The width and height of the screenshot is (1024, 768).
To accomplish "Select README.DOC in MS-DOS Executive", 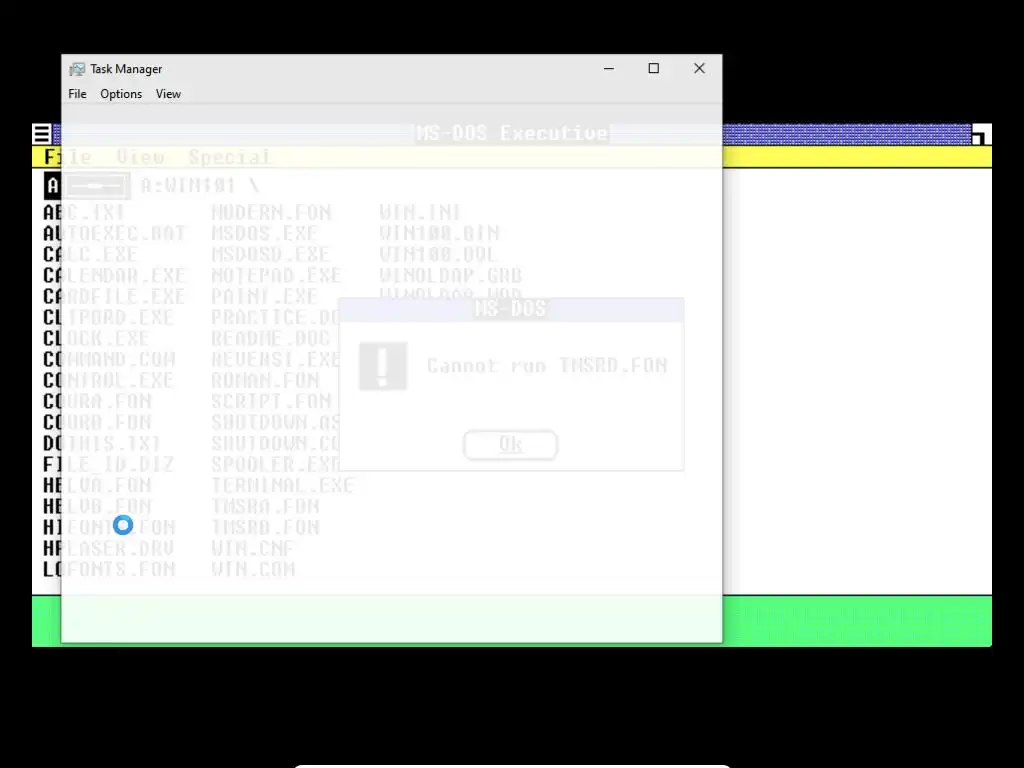I will pos(270,338).
